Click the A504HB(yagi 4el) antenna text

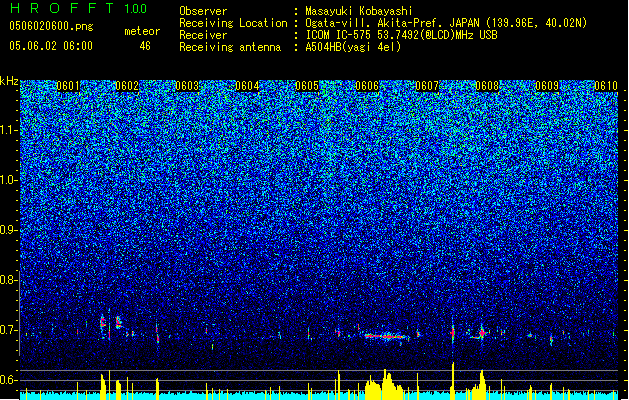[x=353, y=47]
